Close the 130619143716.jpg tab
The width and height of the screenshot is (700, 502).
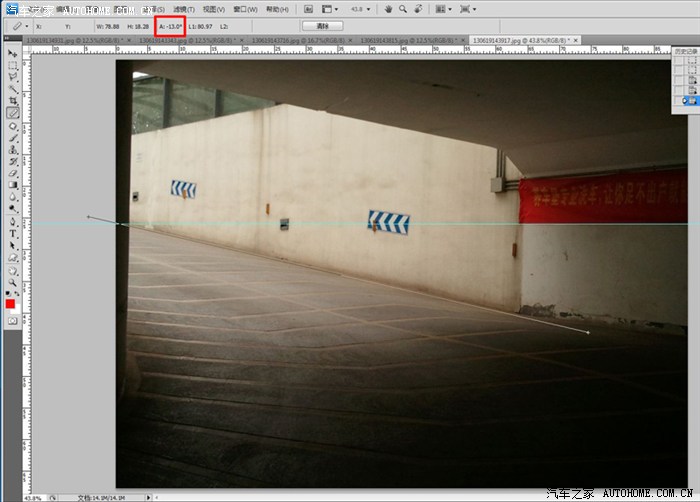350,40
